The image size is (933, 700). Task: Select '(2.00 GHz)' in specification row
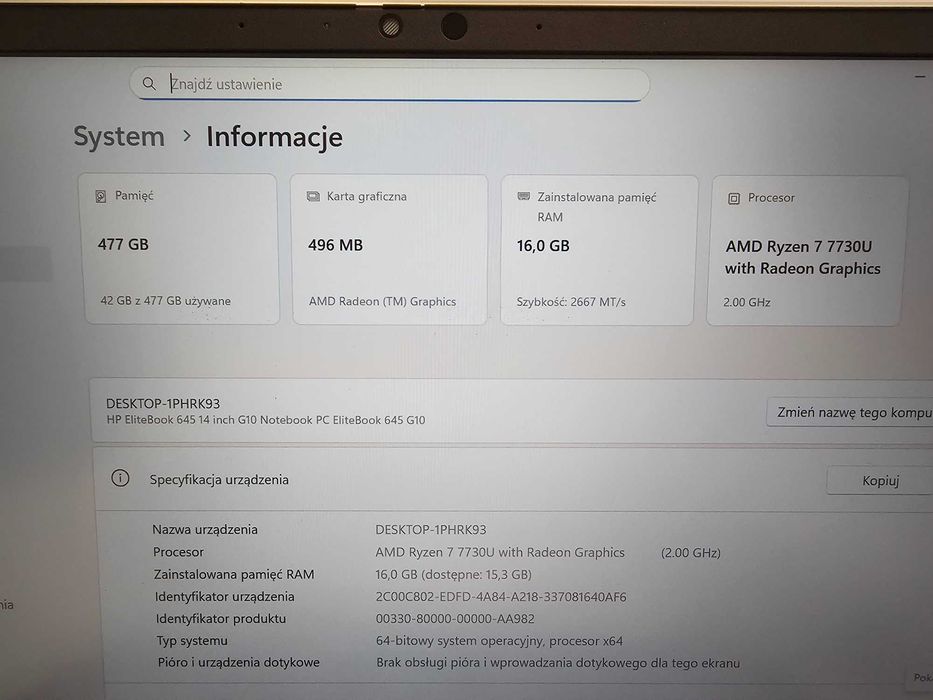tap(691, 552)
